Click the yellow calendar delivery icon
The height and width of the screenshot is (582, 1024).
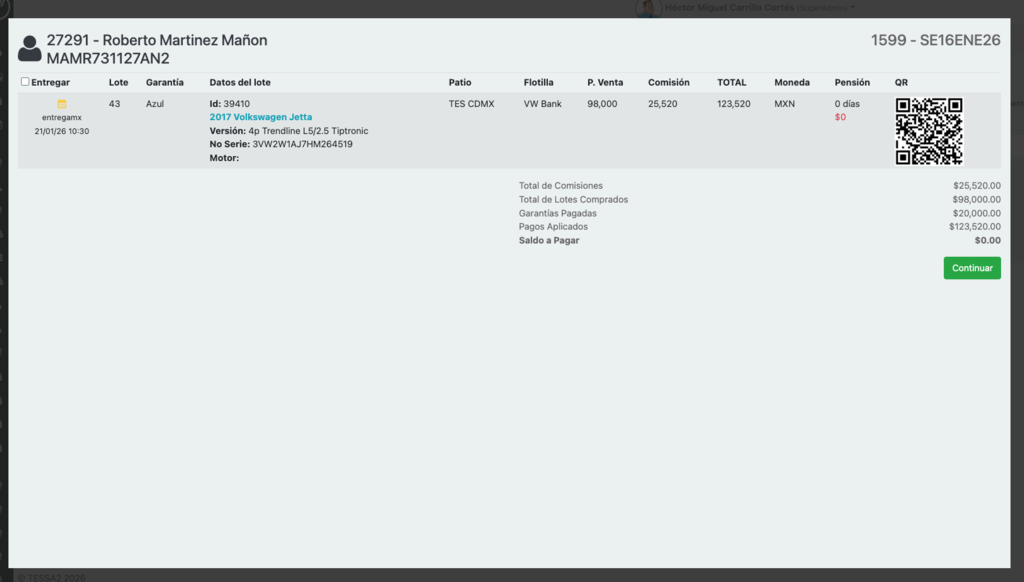tap(62, 104)
